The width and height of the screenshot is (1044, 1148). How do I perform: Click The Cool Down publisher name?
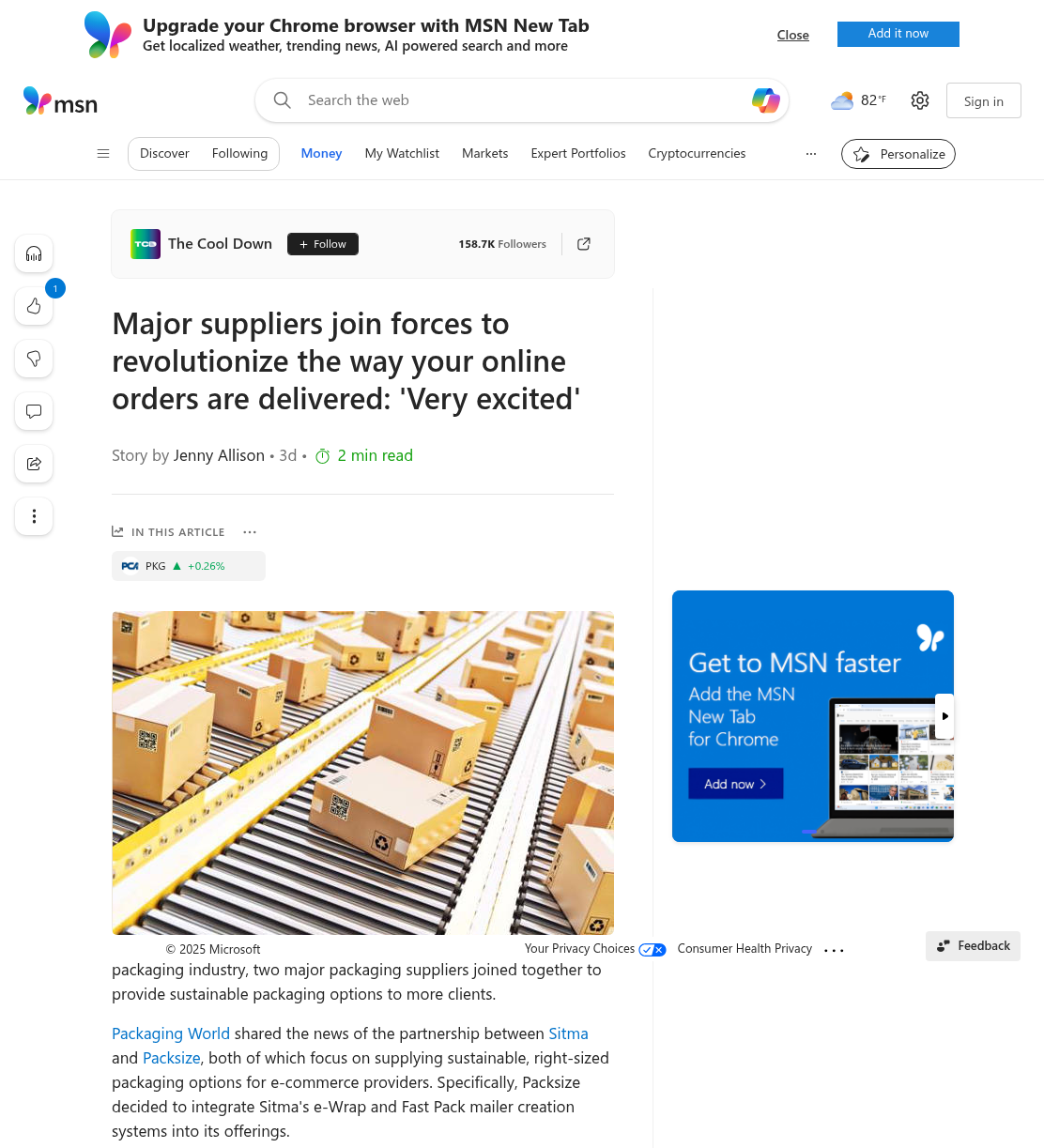pyautogui.click(x=220, y=244)
